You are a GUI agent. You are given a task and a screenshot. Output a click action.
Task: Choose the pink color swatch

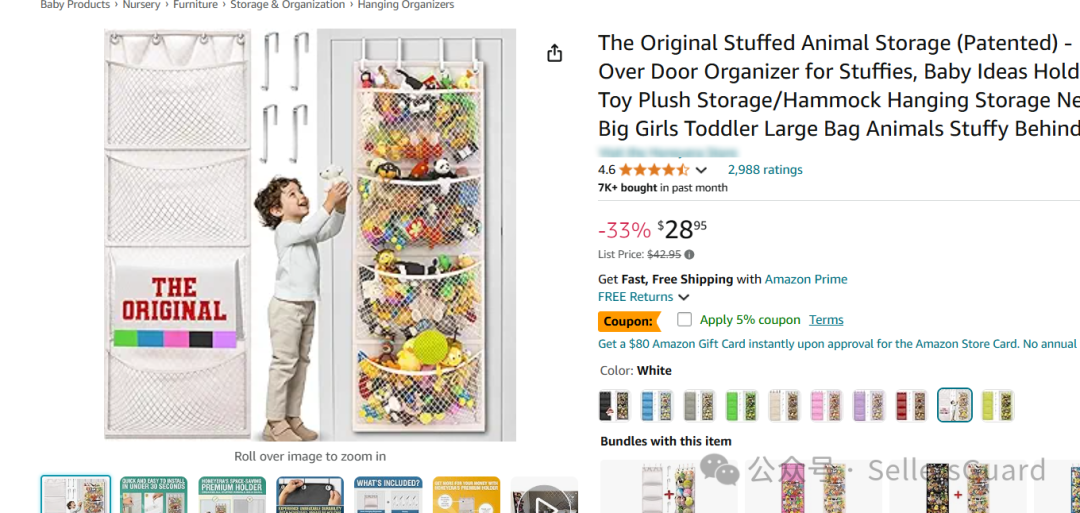pos(826,405)
